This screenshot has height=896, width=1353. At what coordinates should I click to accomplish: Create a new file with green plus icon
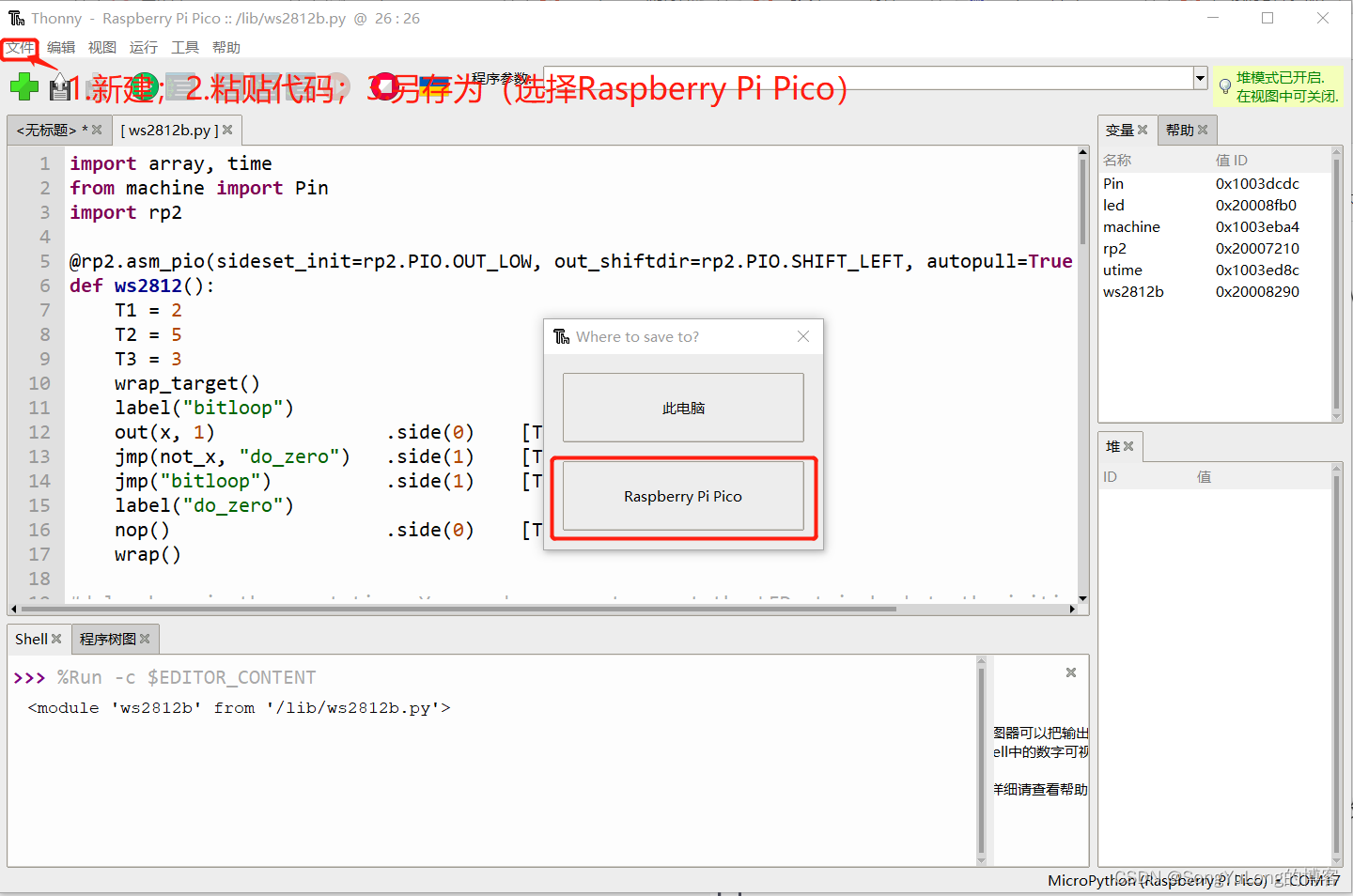pyautogui.click(x=24, y=87)
